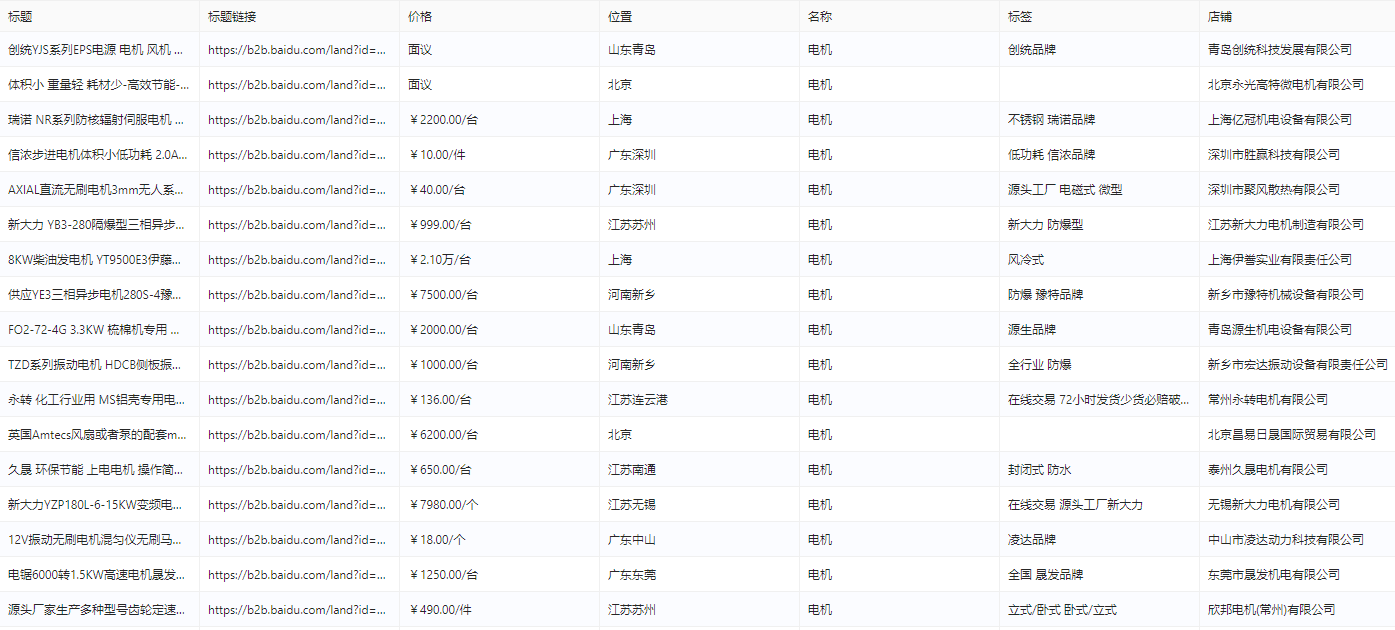Click the 标题链接 column header
This screenshot has width=1395, height=630.
coord(232,17)
